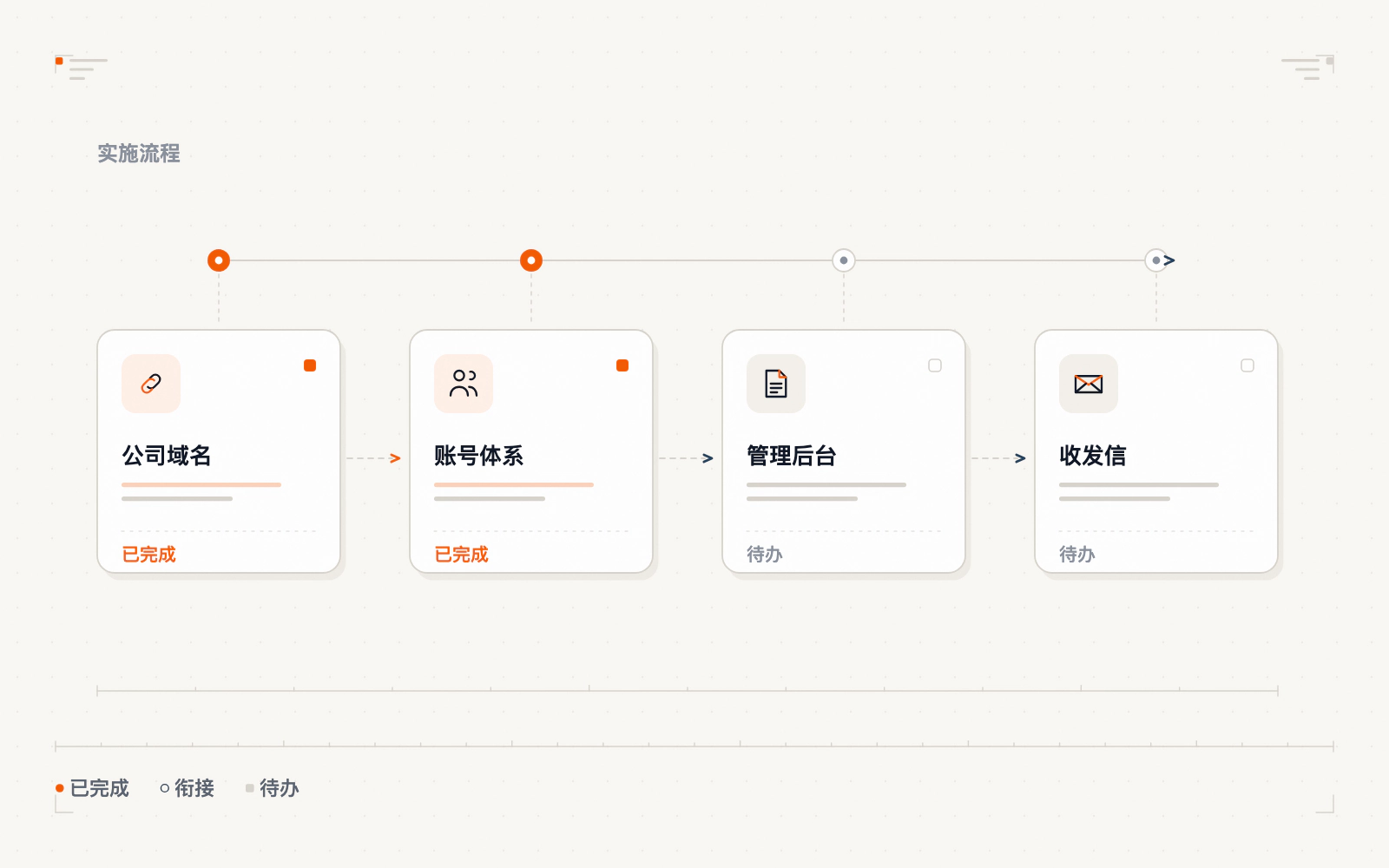Click 待办 status on 收发信 card
Screen dimensions: 1389x868
coord(1077,554)
